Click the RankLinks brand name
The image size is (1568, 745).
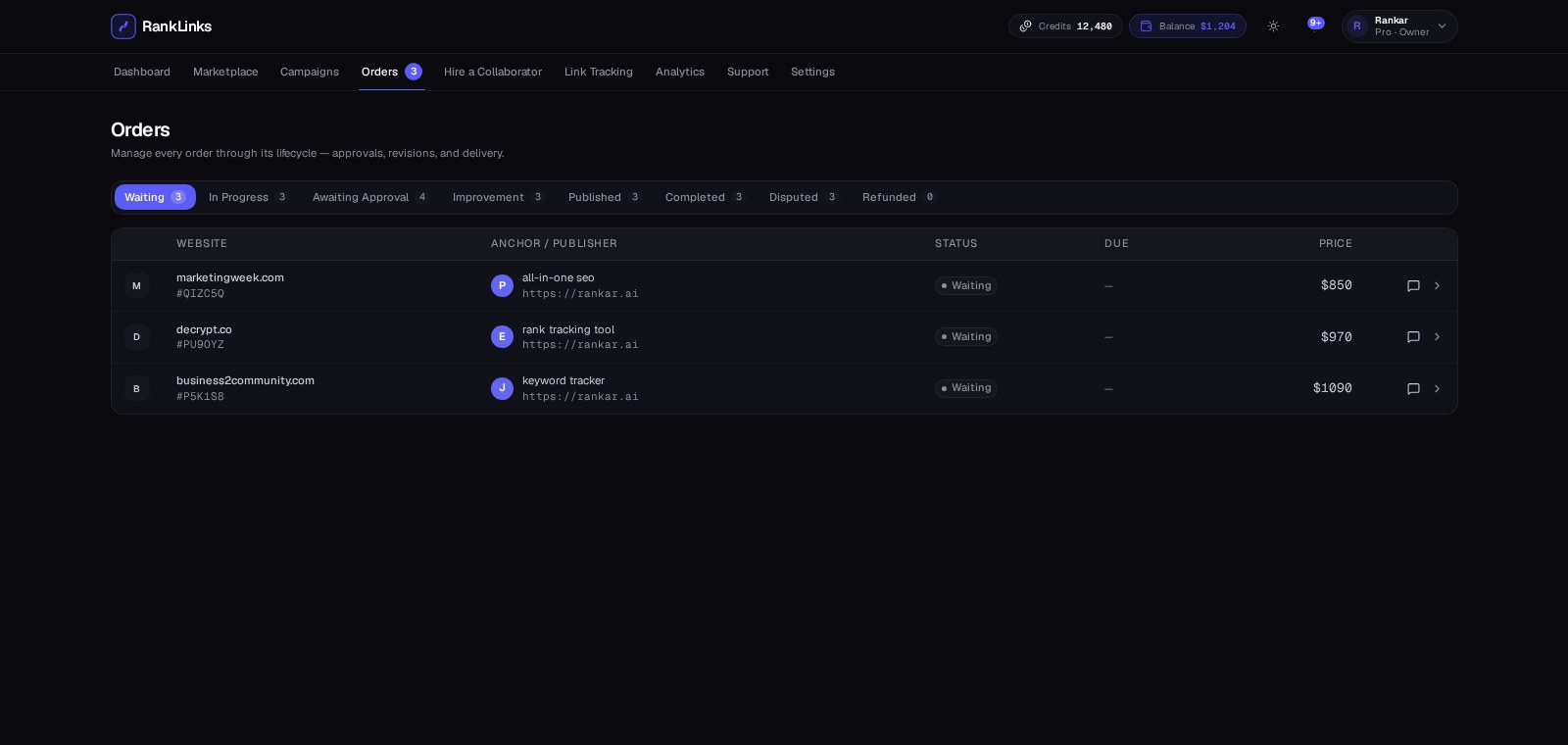[x=176, y=26]
